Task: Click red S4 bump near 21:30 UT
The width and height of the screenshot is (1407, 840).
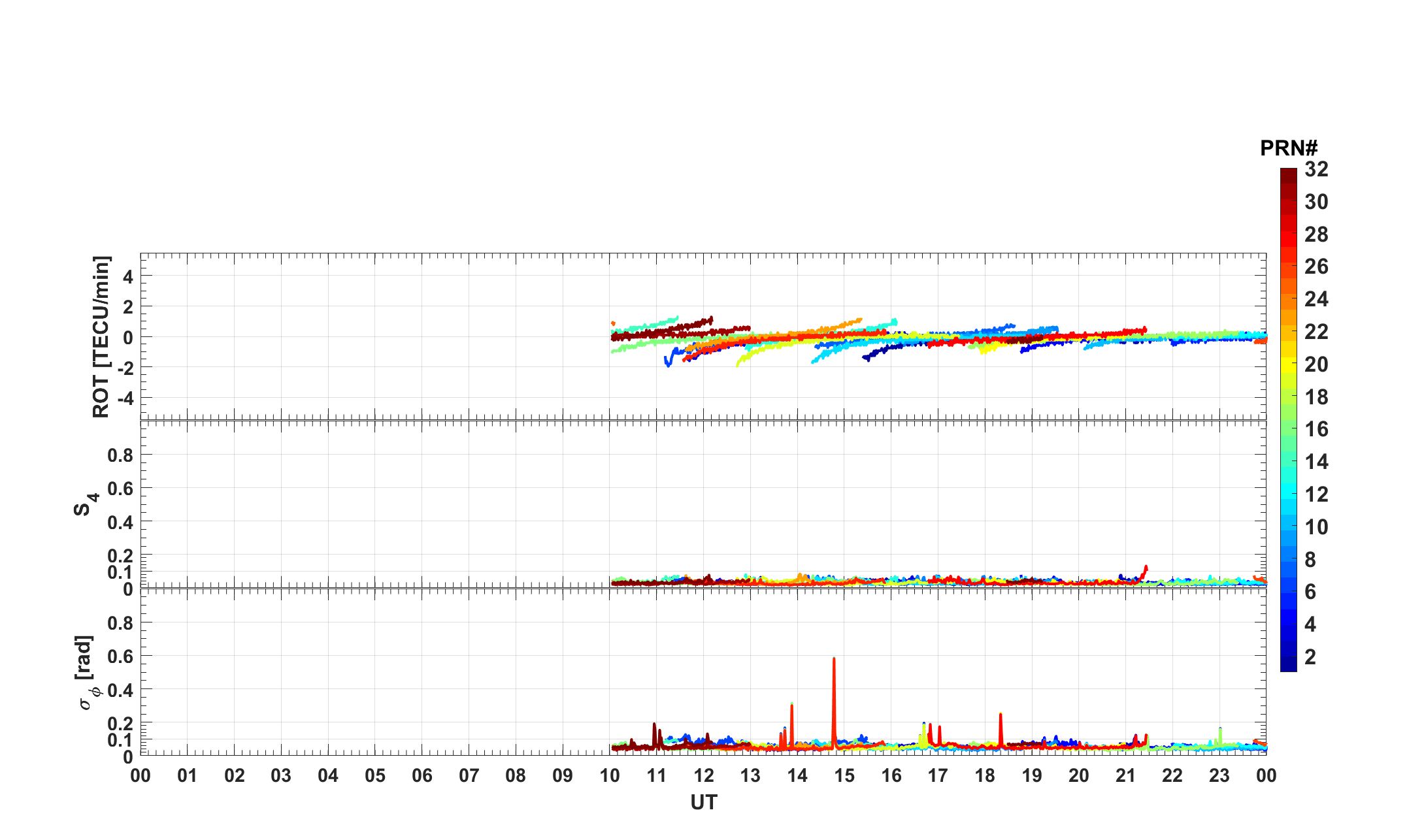Action: pyautogui.click(x=1145, y=570)
